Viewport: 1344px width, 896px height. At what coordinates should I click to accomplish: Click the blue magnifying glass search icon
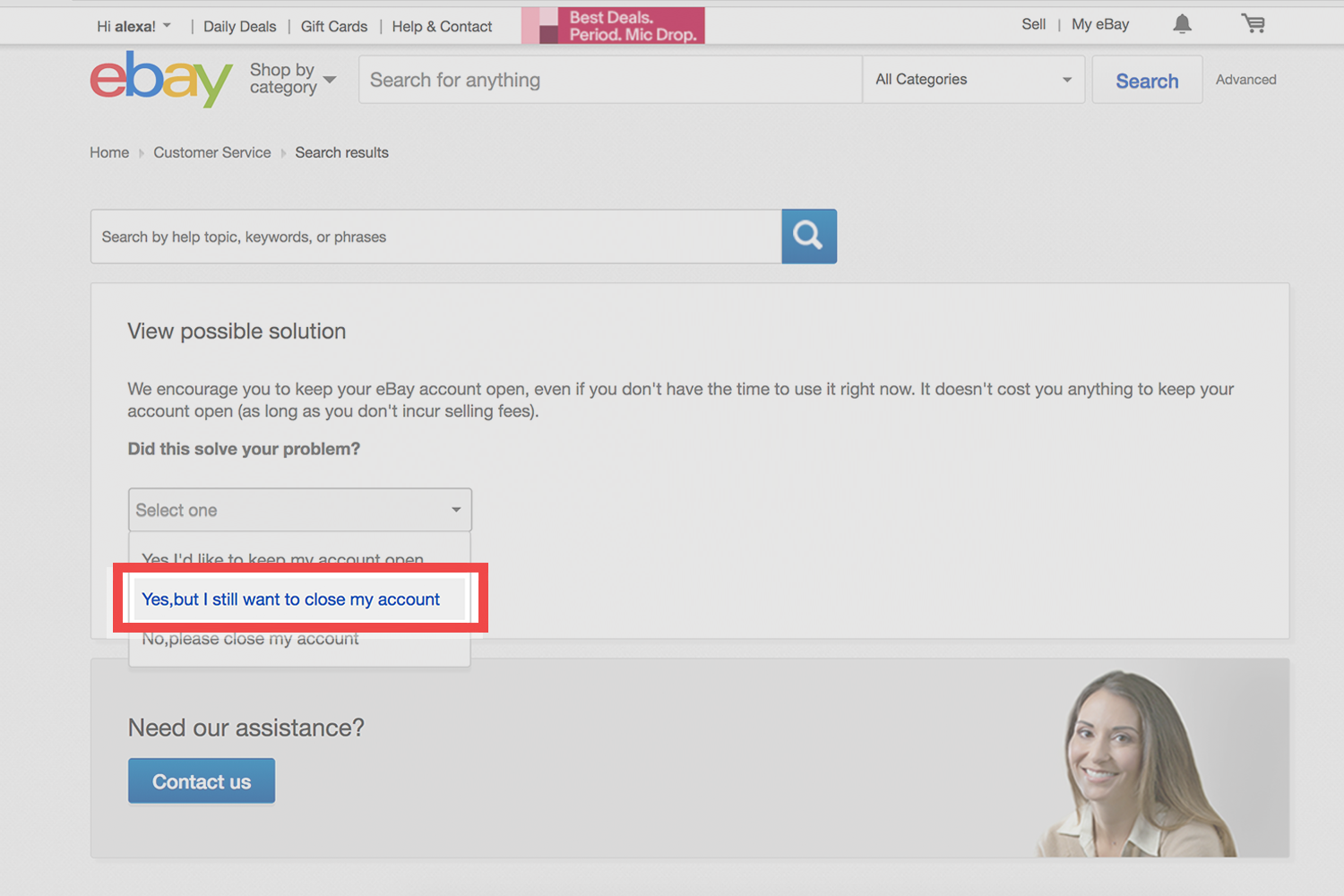(x=808, y=236)
